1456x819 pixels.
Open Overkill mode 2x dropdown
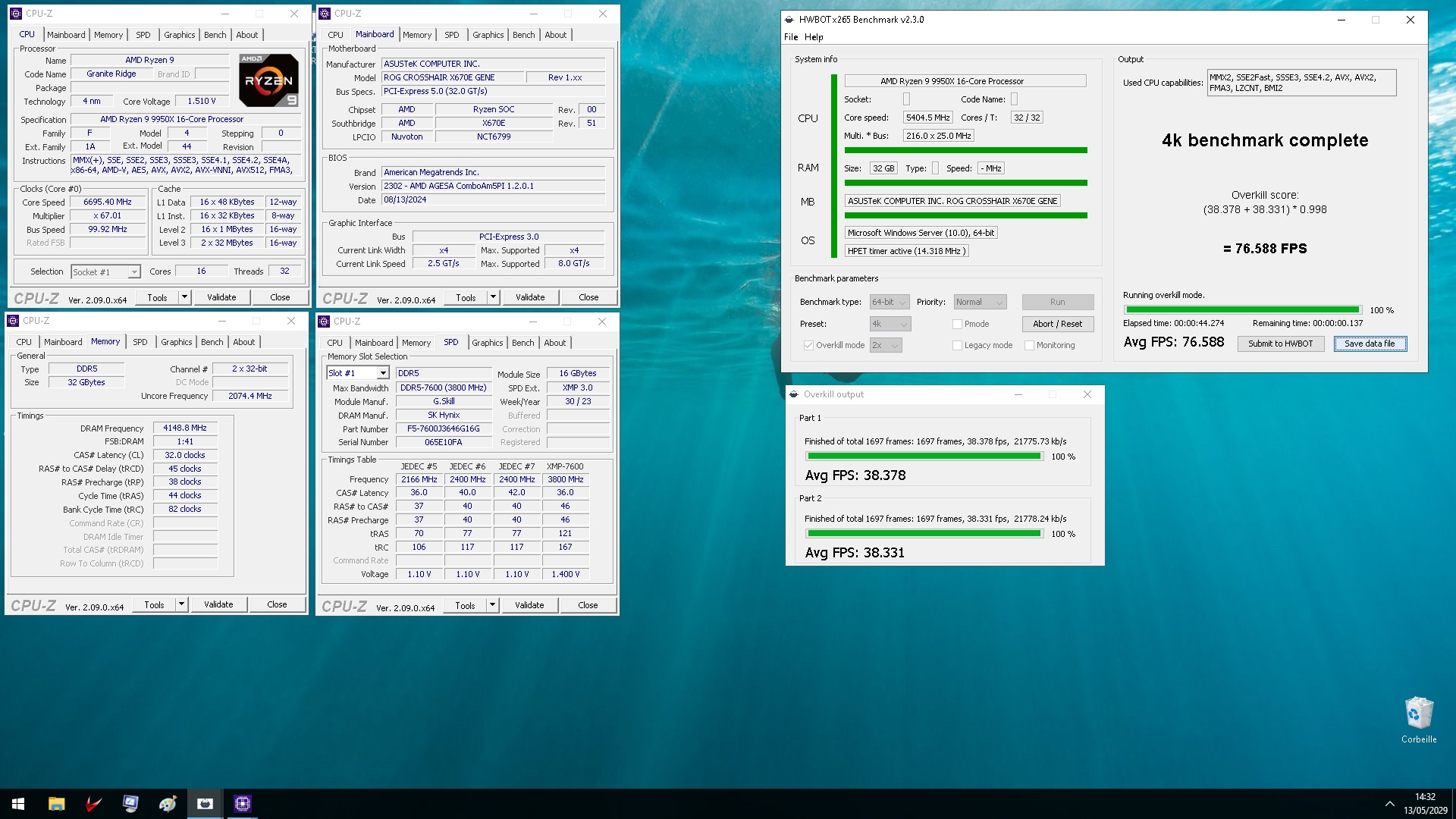tap(885, 345)
